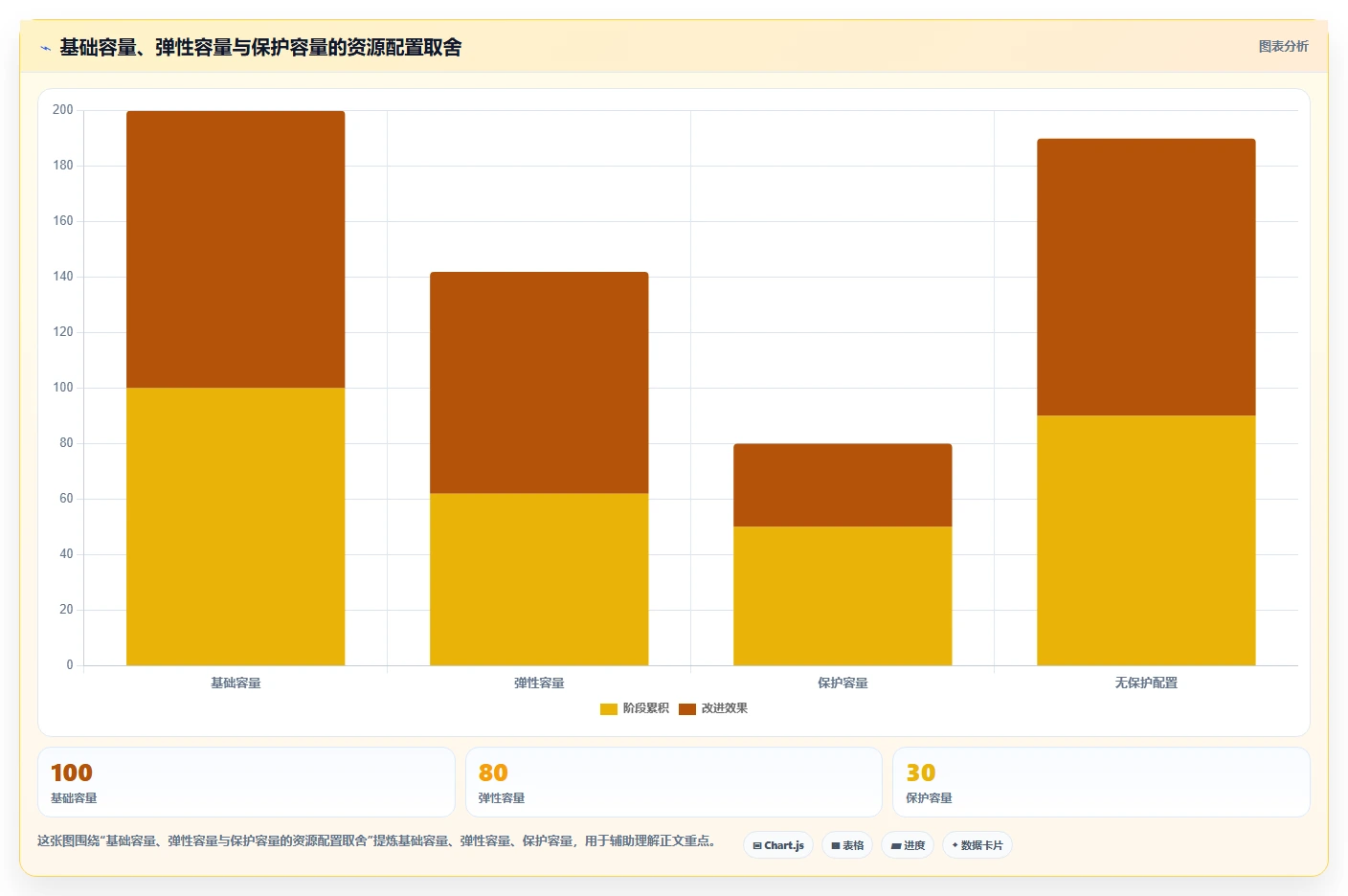
Task: Open the 表格 tag chip
Action: coord(847,845)
